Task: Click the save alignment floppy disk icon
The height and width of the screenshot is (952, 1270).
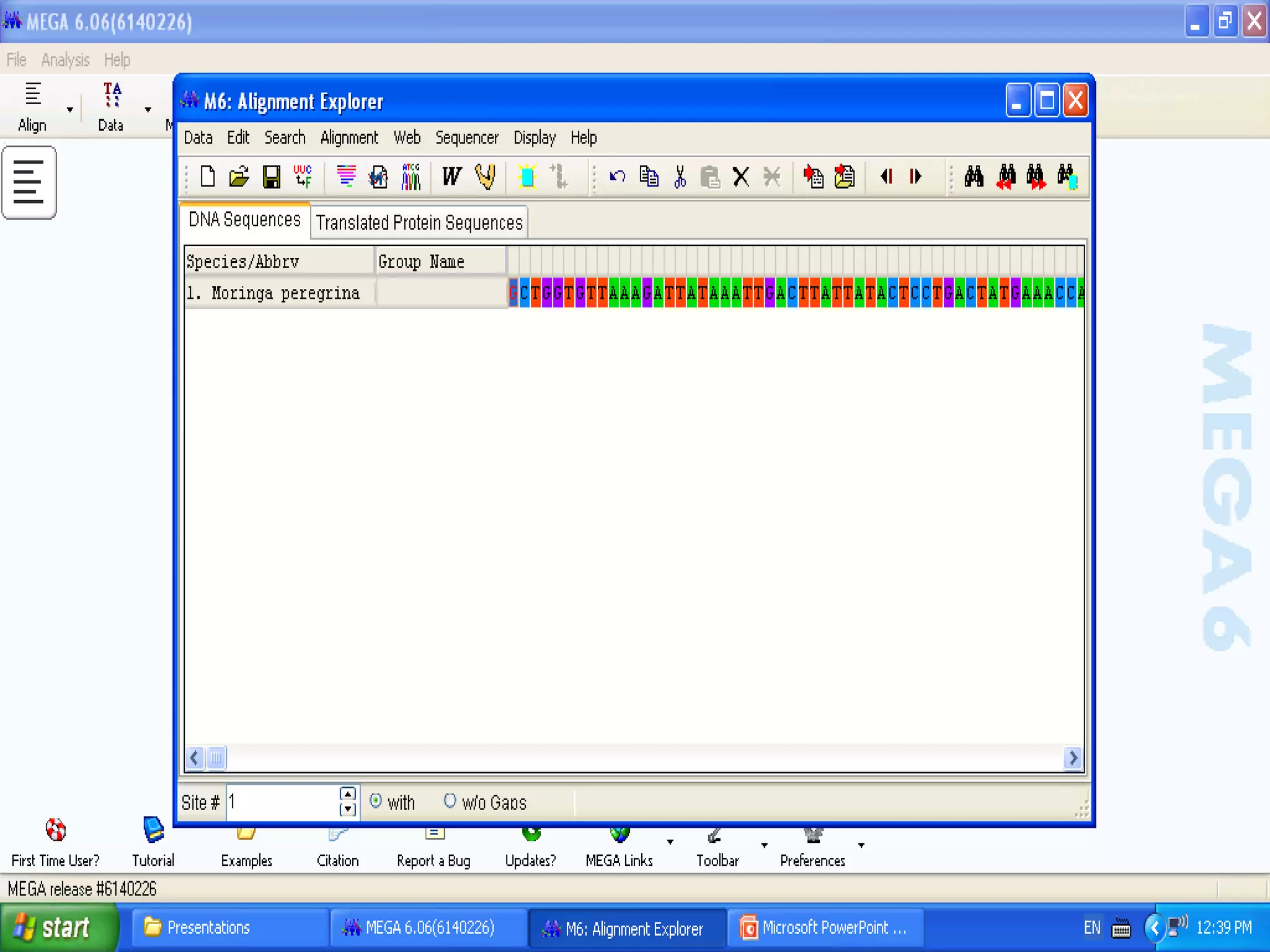Action: pos(271,177)
